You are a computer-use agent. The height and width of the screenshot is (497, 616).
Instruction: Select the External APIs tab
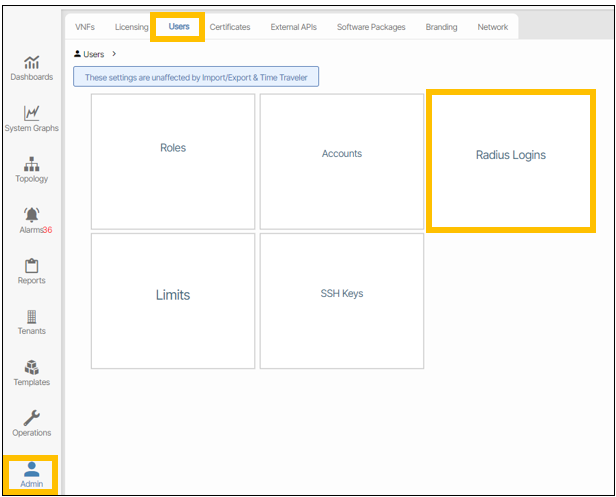click(293, 27)
